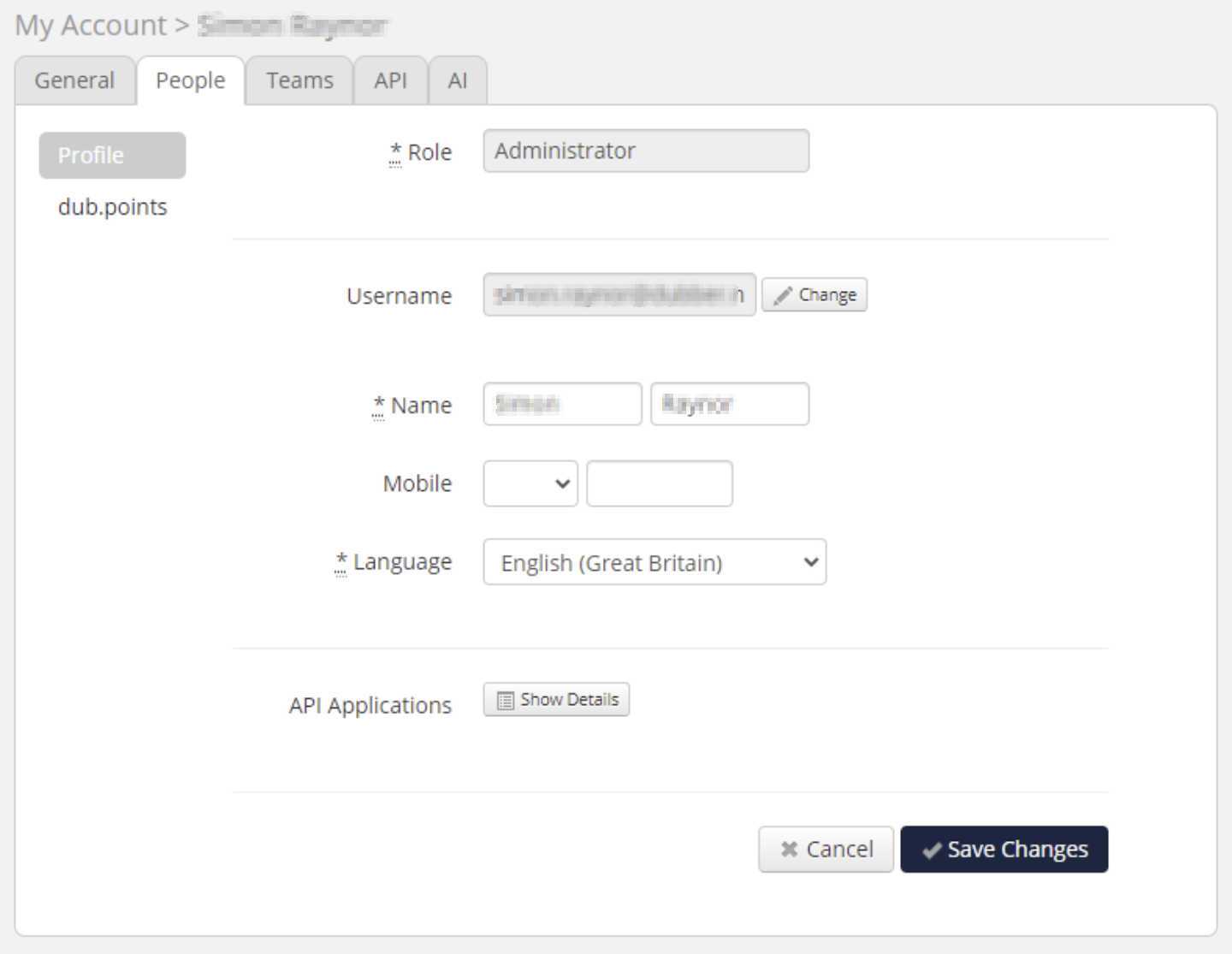Click the Administrator role field
Viewport: 1232px width, 954px height.
click(x=646, y=151)
